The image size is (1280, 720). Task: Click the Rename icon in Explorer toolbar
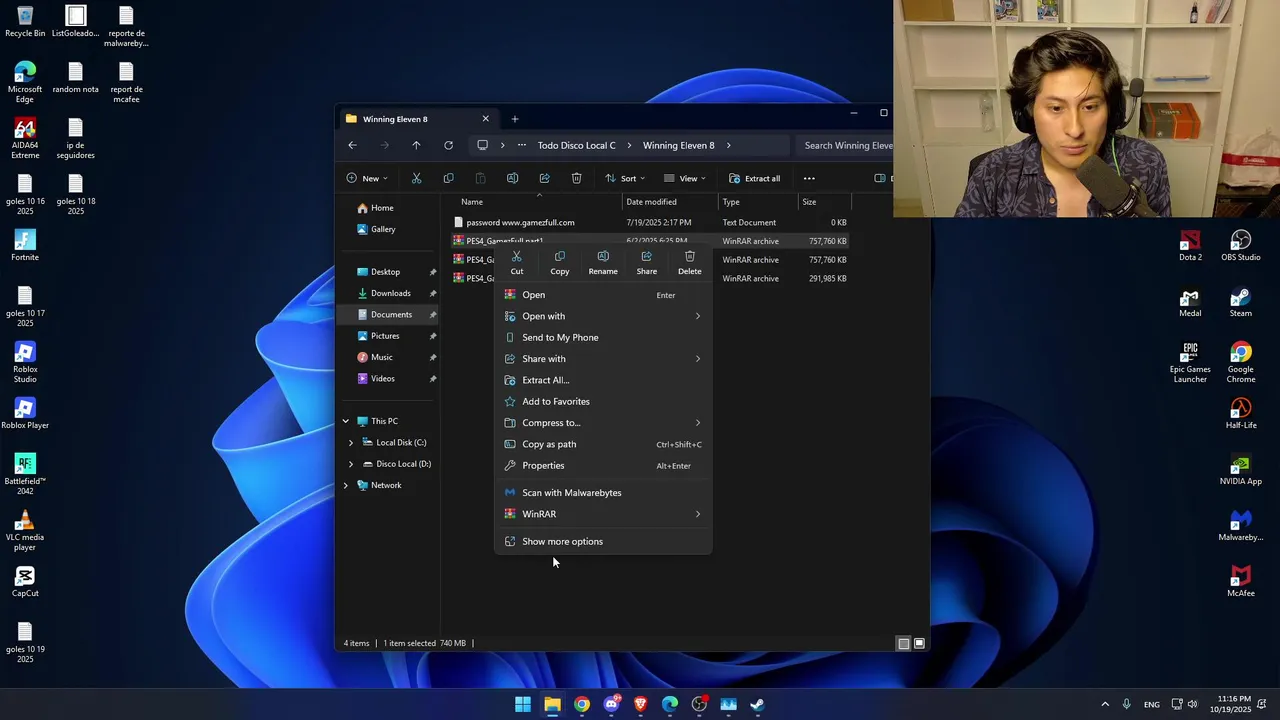512,178
